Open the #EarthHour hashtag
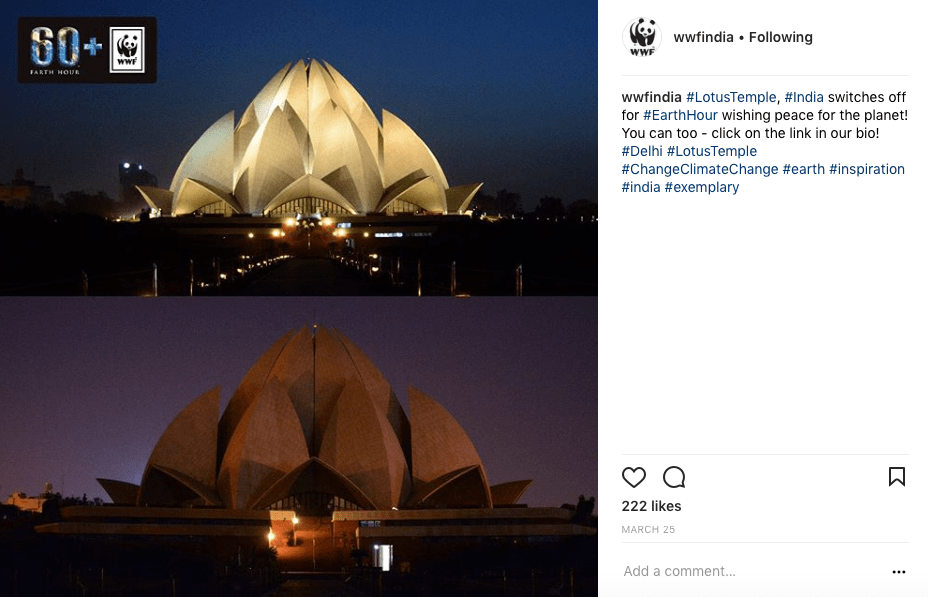Viewport: 928px width, 597px height. (x=680, y=115)
